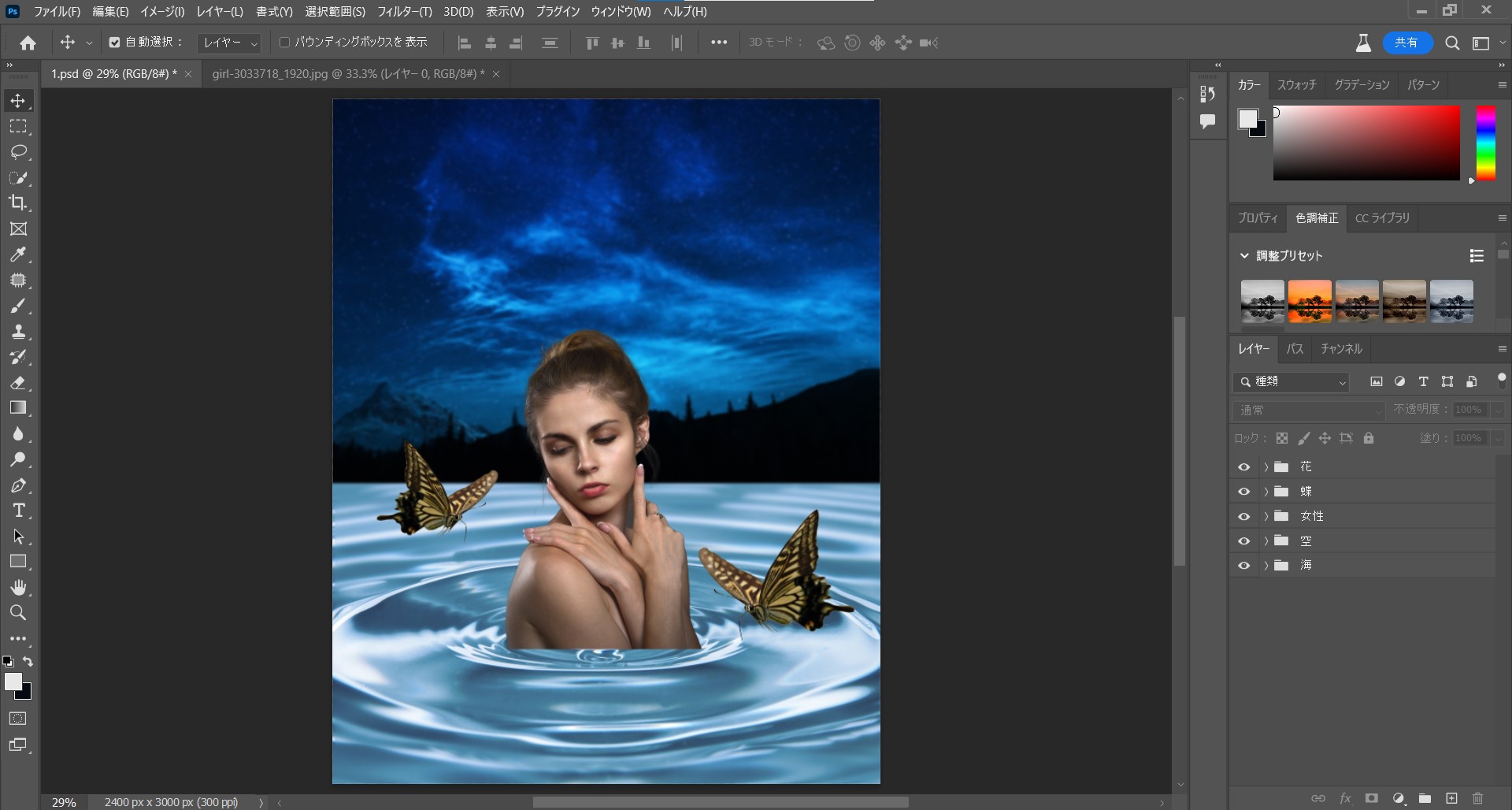Create a new layer with plus icon

click(1451, 798)
